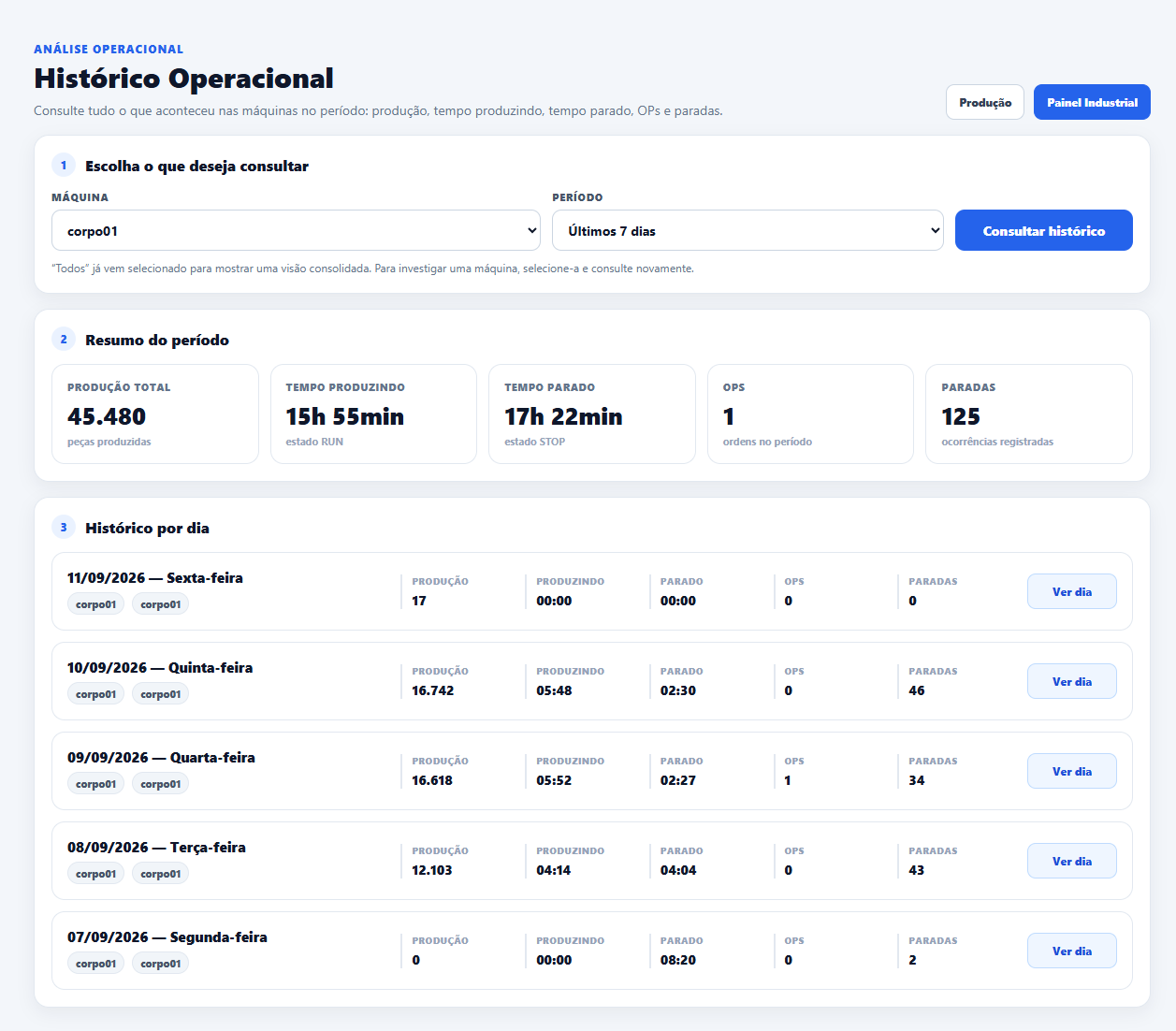Click the second corpo01 tag in Segunda-feira row
Viewport: 1176px width, 1031px height.
160,964
